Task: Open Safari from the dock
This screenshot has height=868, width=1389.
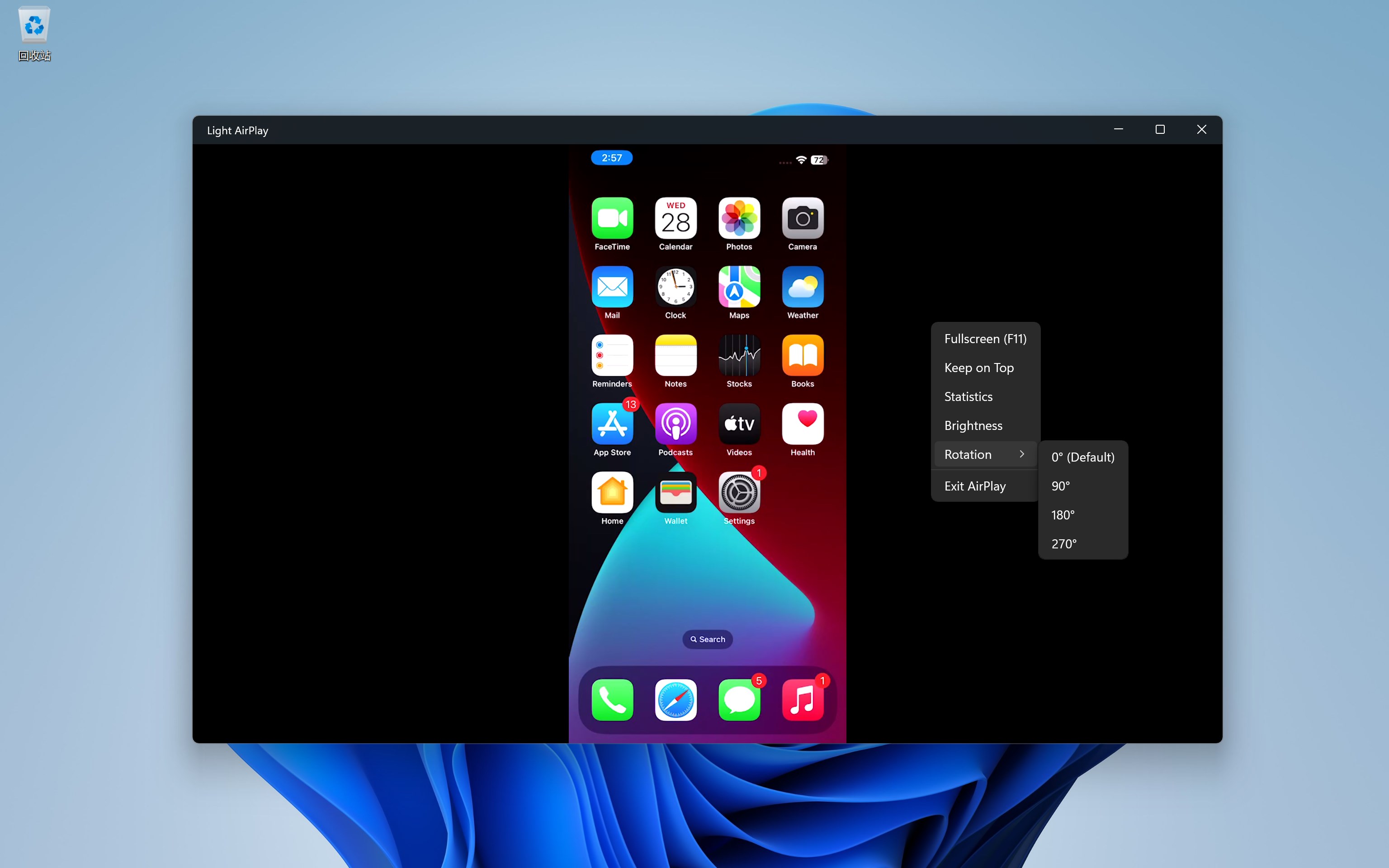Action: coord(676,699)
